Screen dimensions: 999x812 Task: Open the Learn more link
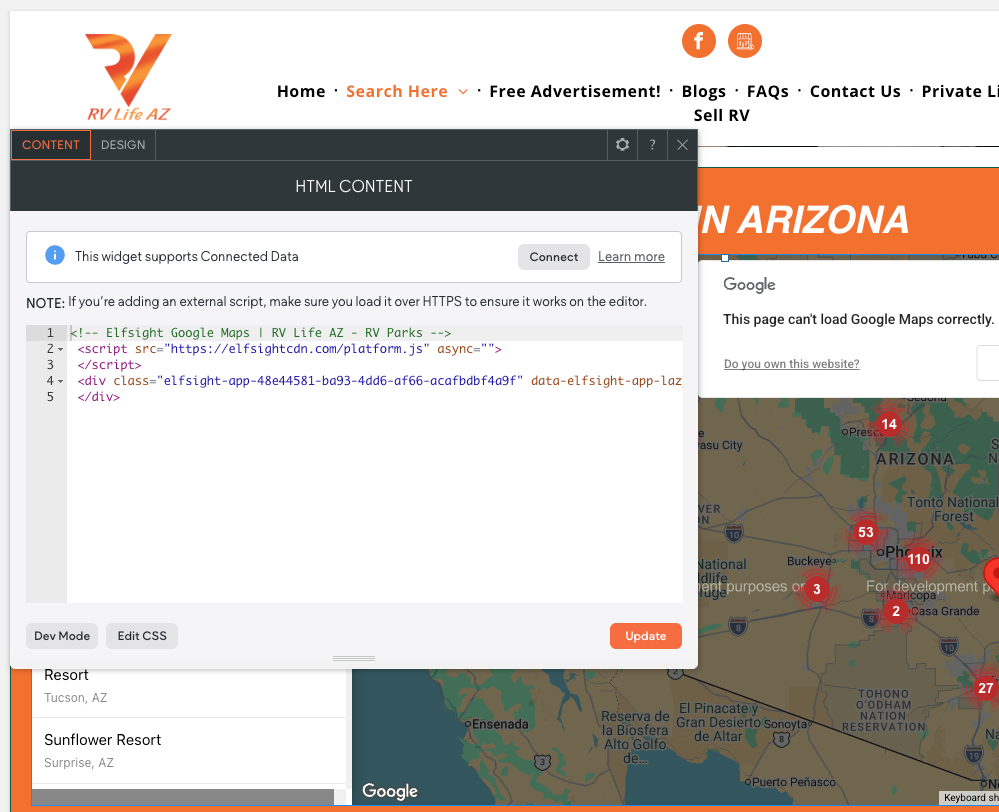(631, 257)
